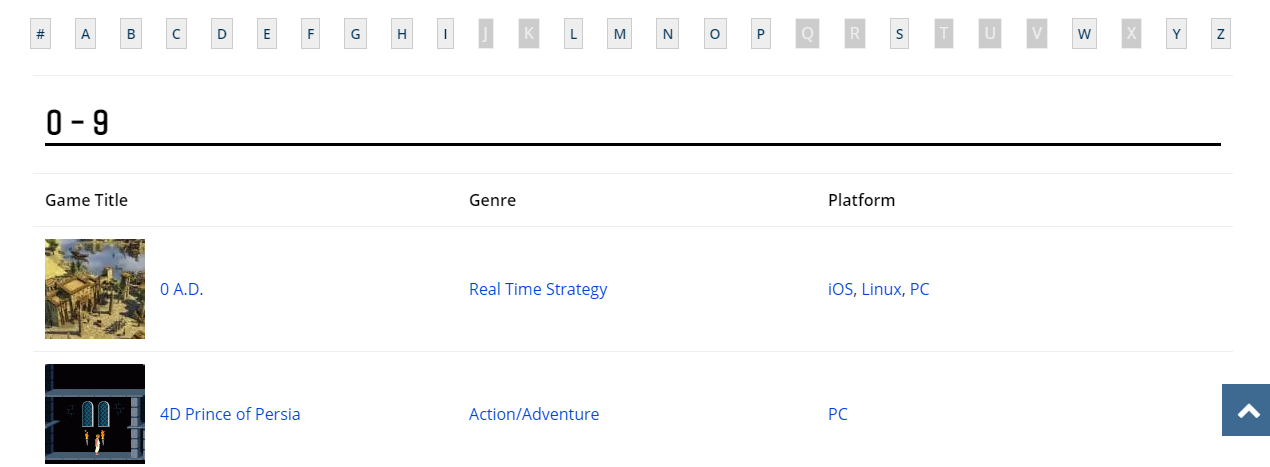Screen dimensions: 1270x467
Task: Open the 4D Prince of Persia thumbnail
Action: pos(95,413)
